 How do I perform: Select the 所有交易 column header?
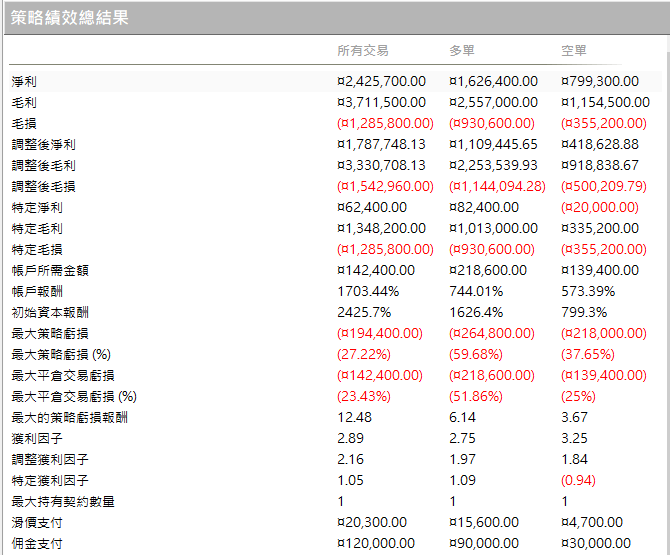coord(362,50)
